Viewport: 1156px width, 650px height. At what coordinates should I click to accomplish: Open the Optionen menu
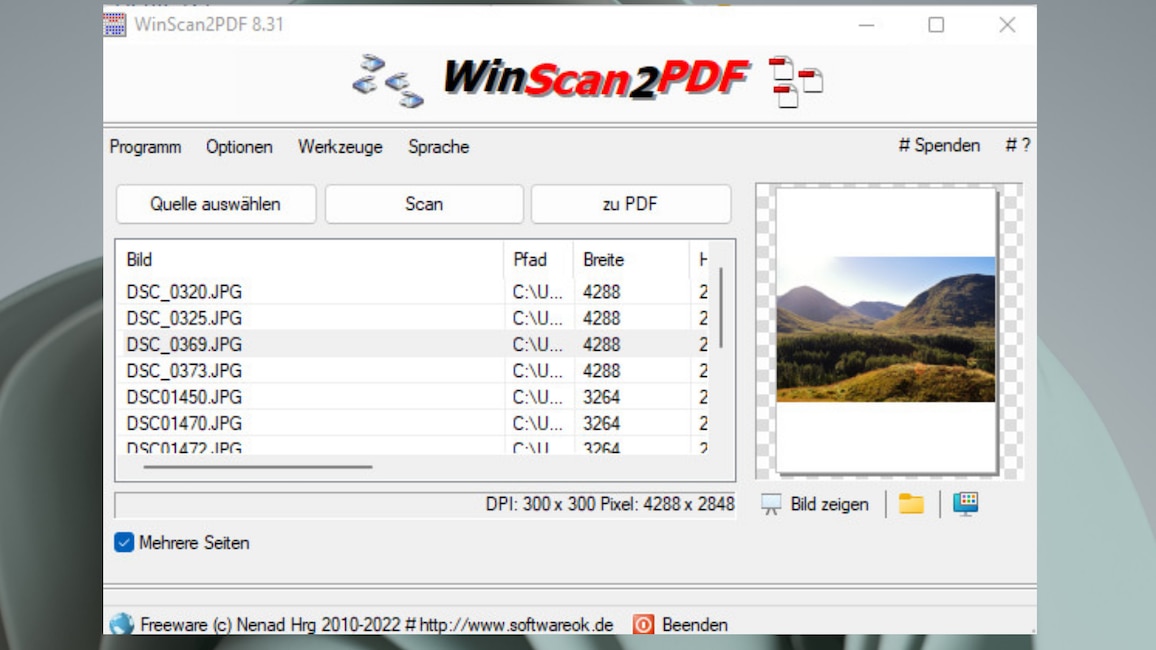coord(239,147)
